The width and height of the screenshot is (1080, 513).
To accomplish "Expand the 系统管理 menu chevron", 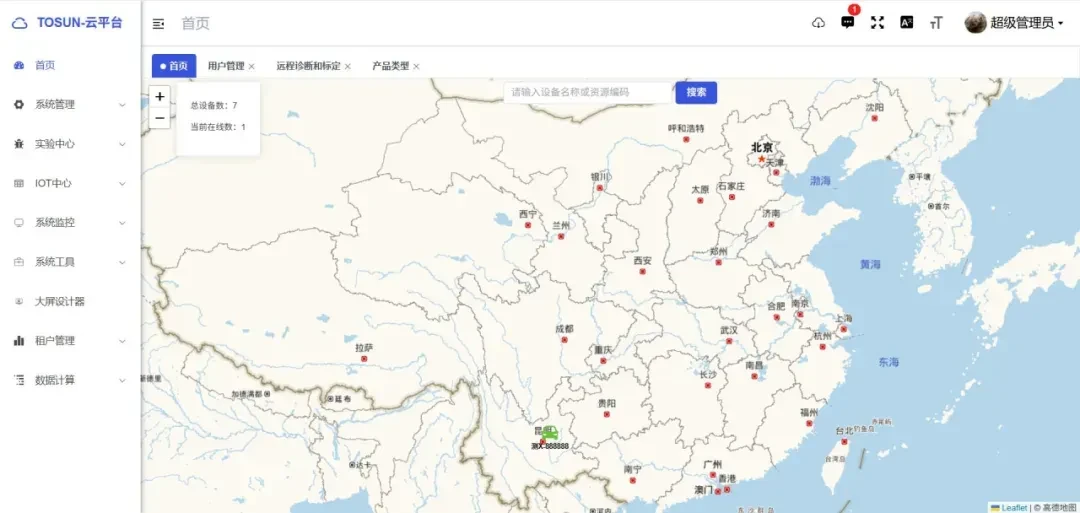I will (x=123, y=105).
